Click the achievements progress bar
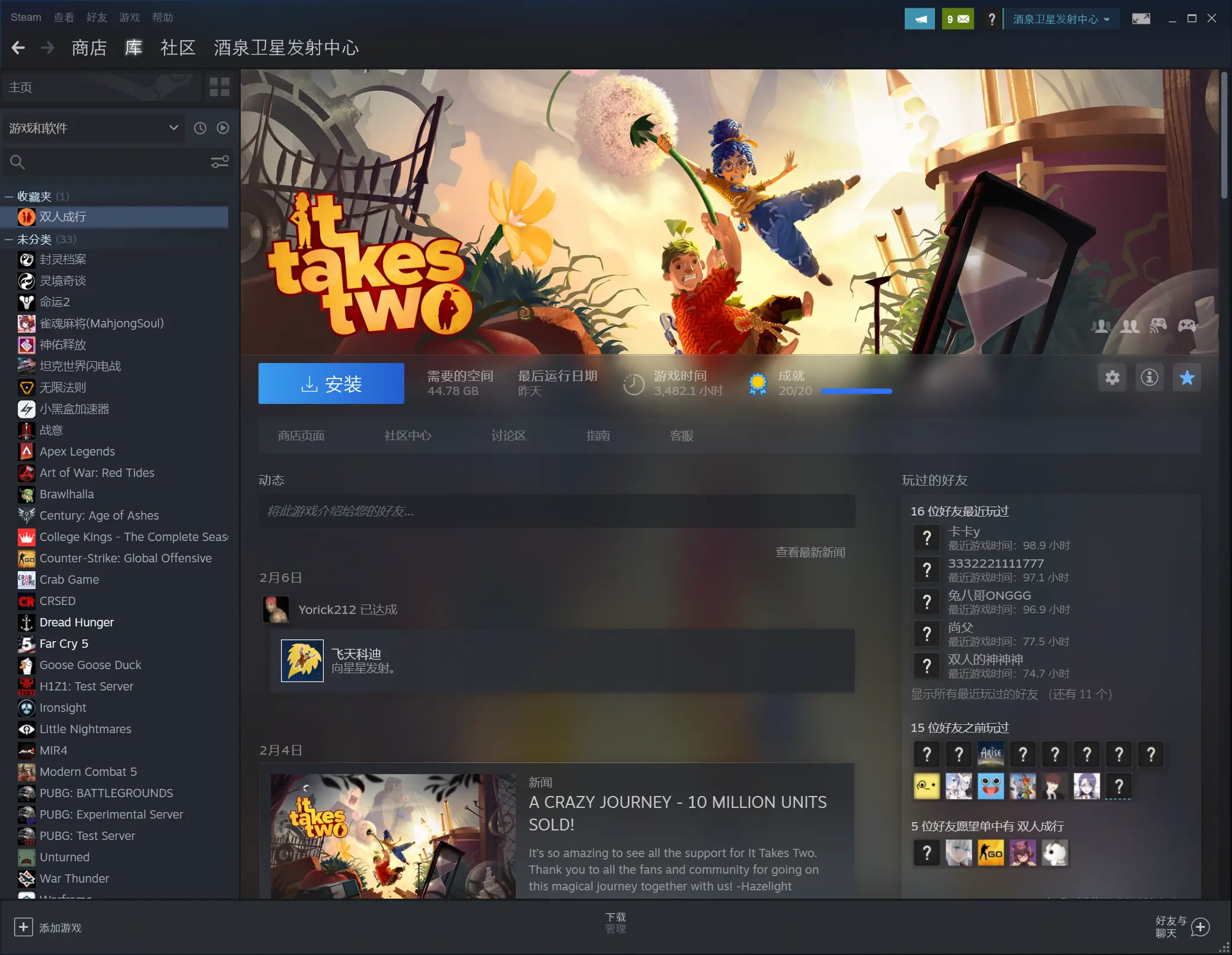This screenshot has width=1232, height=955. (857, 391)
